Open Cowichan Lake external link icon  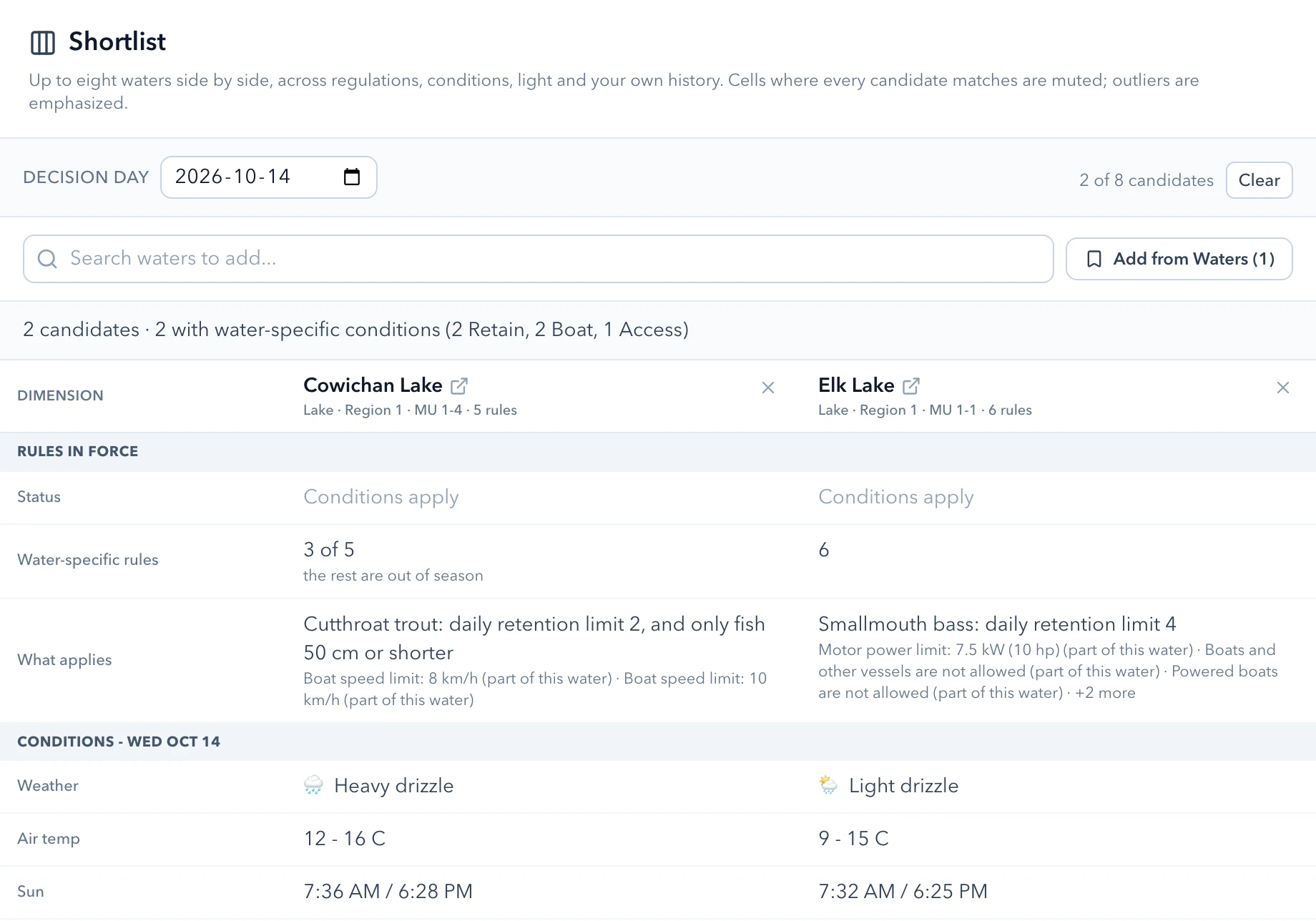(459, 386)
